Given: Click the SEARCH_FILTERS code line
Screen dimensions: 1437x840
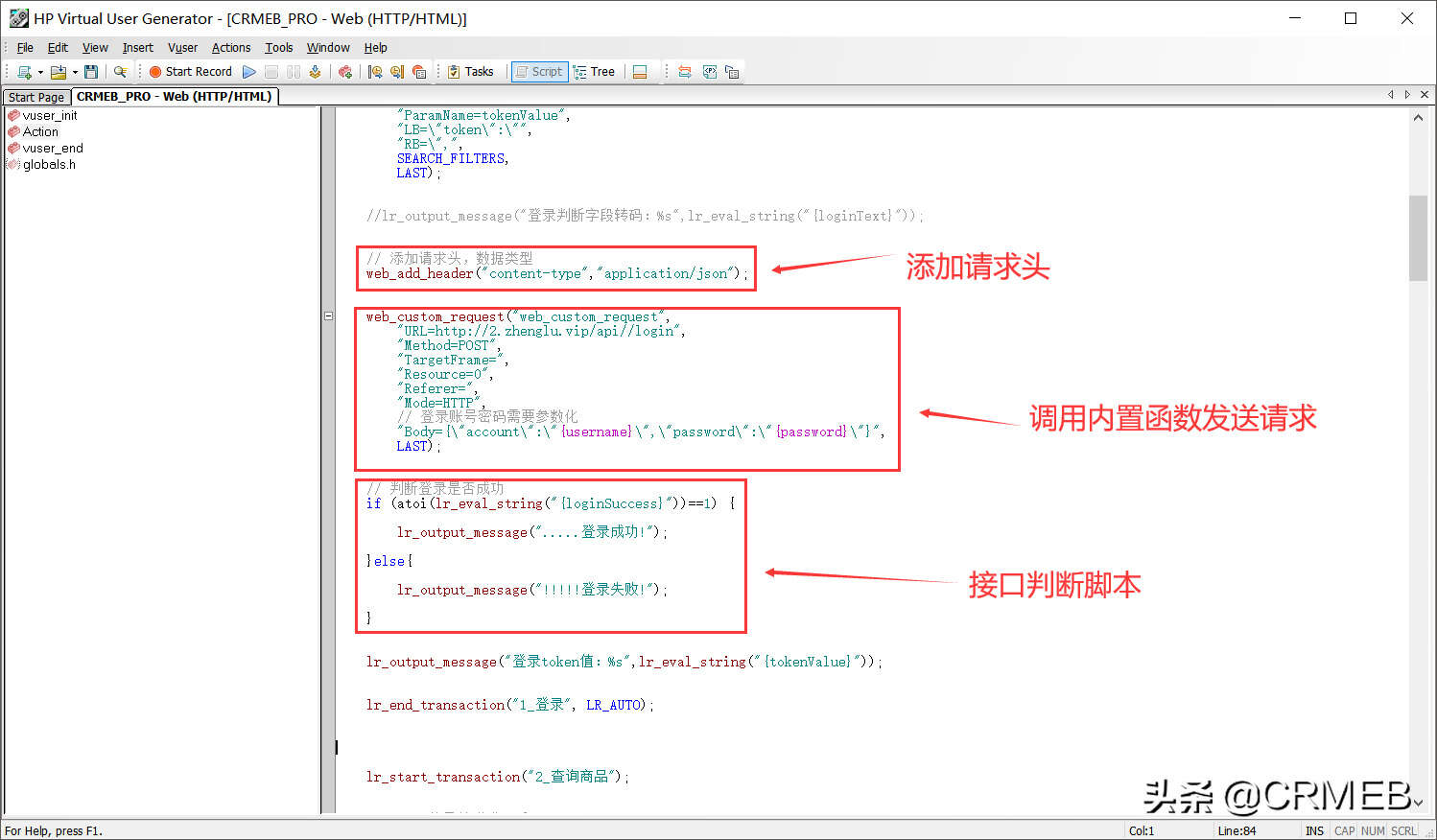Looking at the screenshot, I should [453, 158].
